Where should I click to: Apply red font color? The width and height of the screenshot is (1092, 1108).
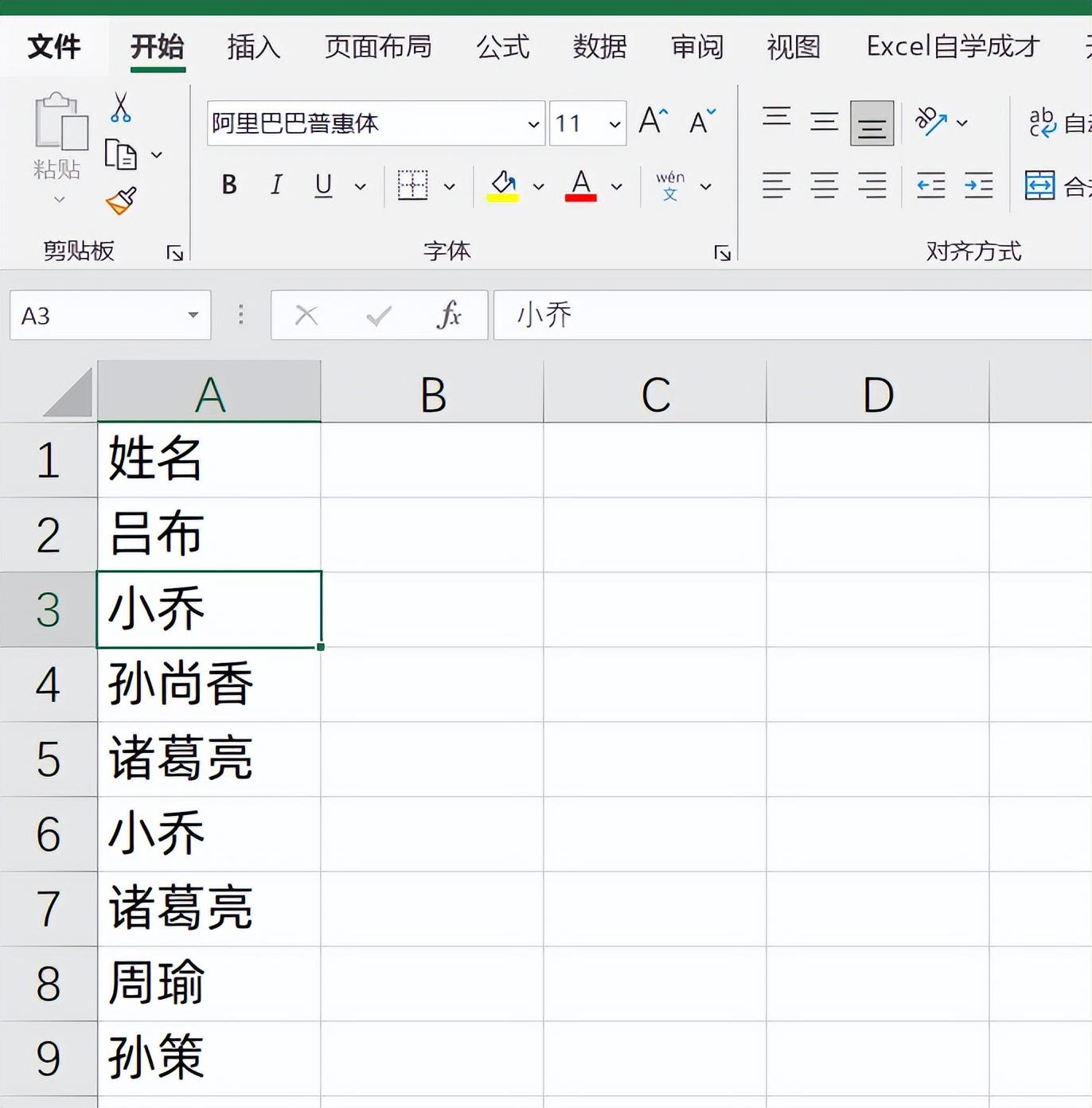coord(581,185)
